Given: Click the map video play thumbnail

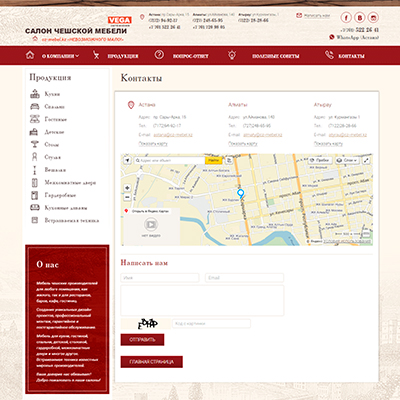Looking at the screenshot, I should (x=151, y=224).
